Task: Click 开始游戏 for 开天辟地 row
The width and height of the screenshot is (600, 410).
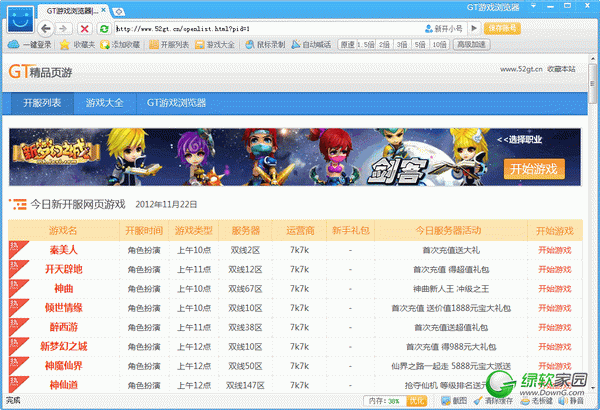Action: tap(554, 269)
